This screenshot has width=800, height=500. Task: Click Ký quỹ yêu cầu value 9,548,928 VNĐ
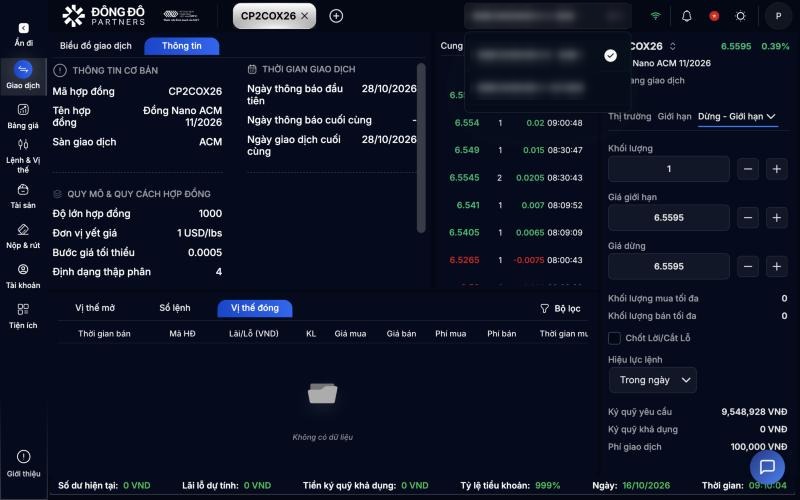click(x=754, y=412)
